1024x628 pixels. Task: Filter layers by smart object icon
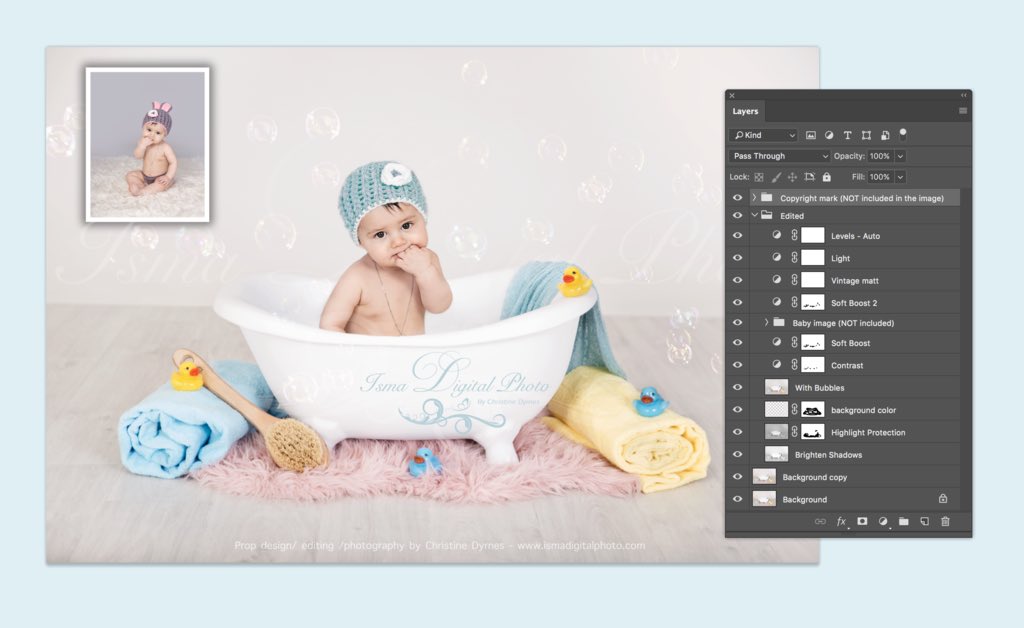[x=885, y=135]
